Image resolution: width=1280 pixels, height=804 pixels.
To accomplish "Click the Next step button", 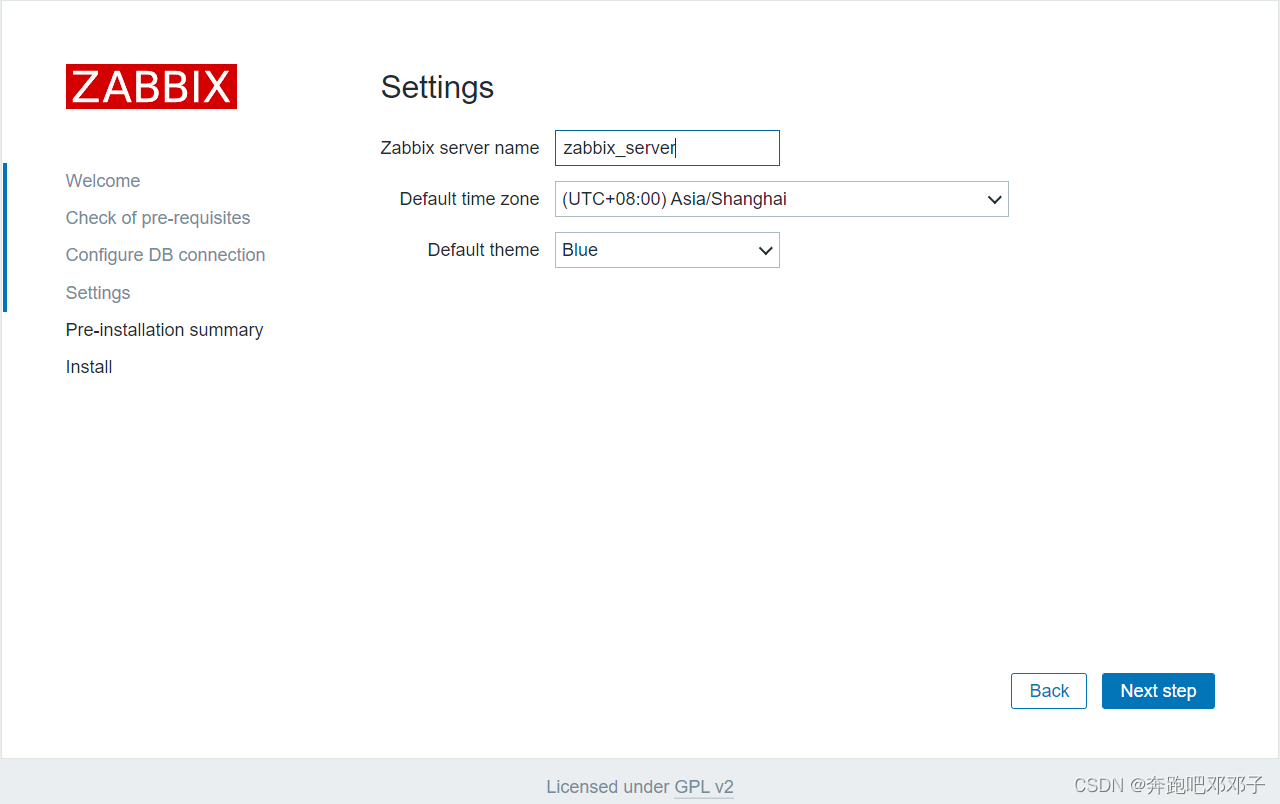I will (x=1158, y=691).
